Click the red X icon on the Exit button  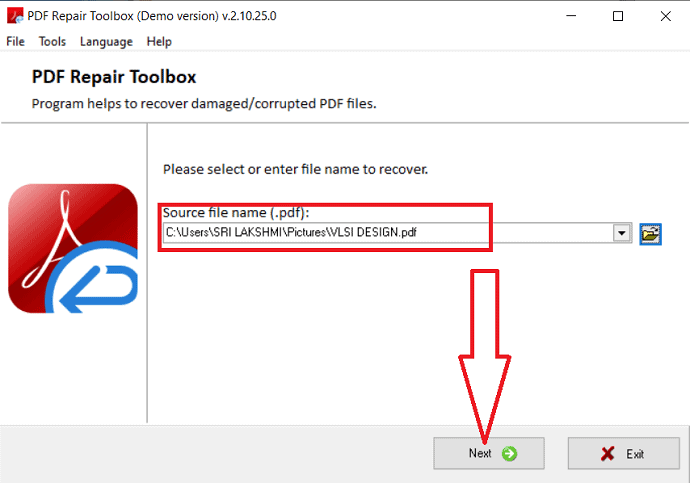click(x=607, y=454)
